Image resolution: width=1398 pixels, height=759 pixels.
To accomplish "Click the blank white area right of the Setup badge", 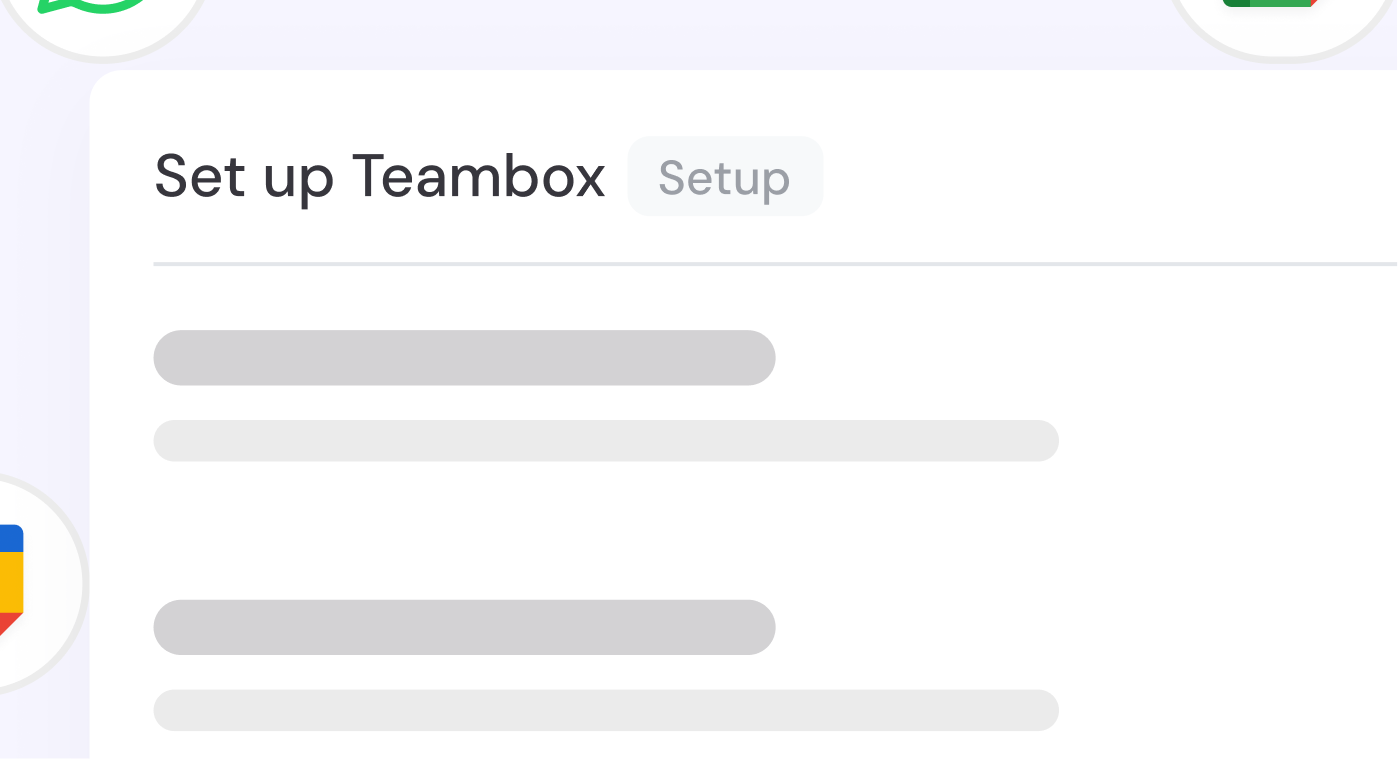I will point(1100,176).
